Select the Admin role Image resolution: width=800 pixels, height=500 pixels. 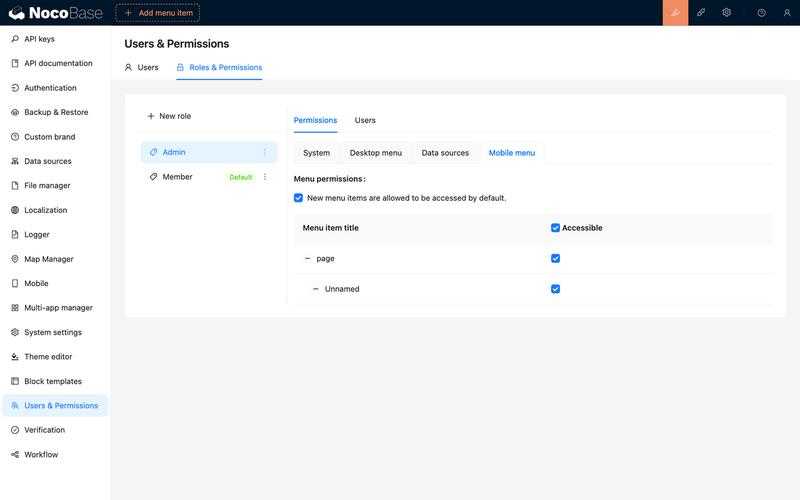209,152
